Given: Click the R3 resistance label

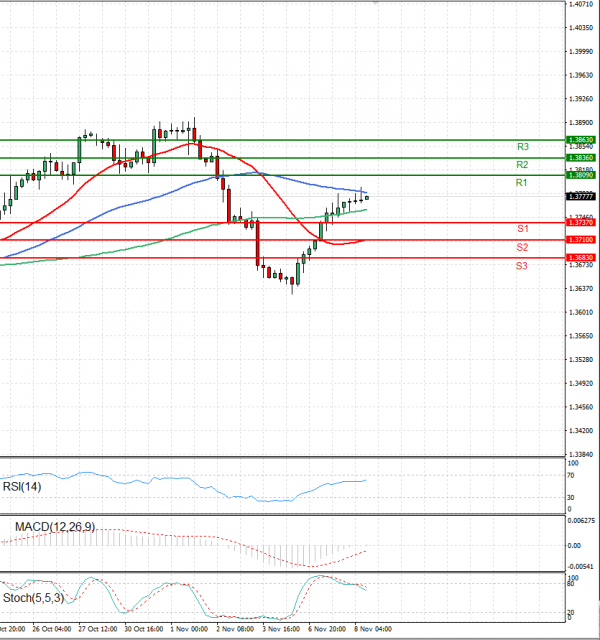Looking at the screenshot, I should click(x=523, y=147).
